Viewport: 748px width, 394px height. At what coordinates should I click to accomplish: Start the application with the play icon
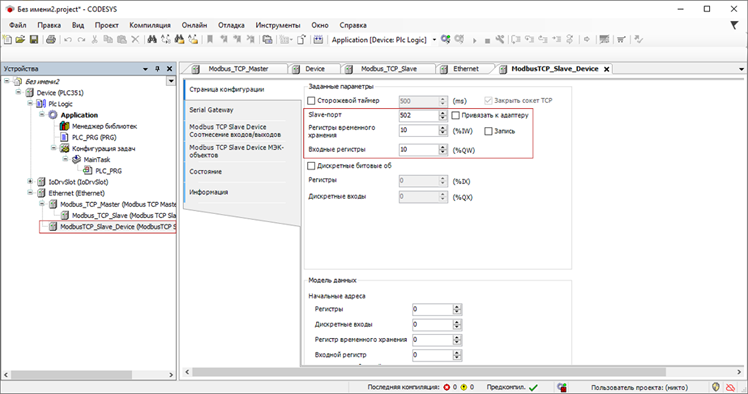click(x=474, y=41)
